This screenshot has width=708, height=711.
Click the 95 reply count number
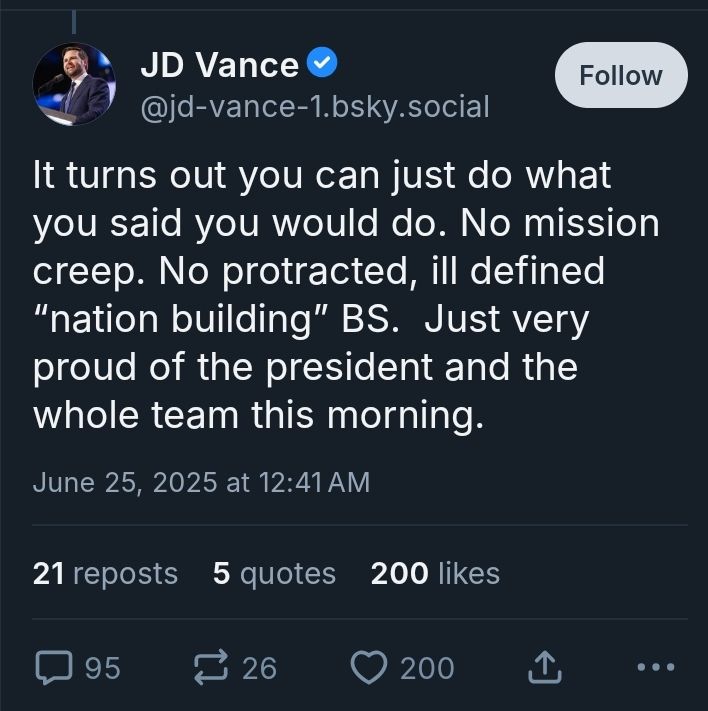pyautogui.click(x=103, y=668)
